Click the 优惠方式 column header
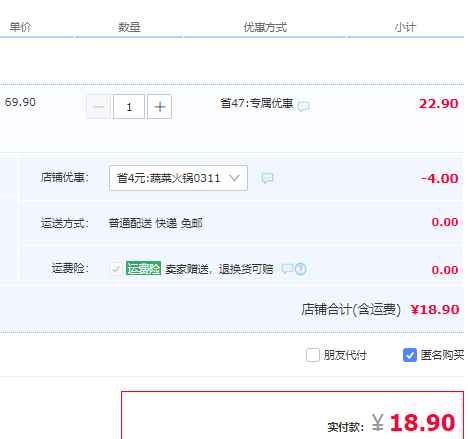The height and width of the screenshot is (439, 468). pos(265,27)
